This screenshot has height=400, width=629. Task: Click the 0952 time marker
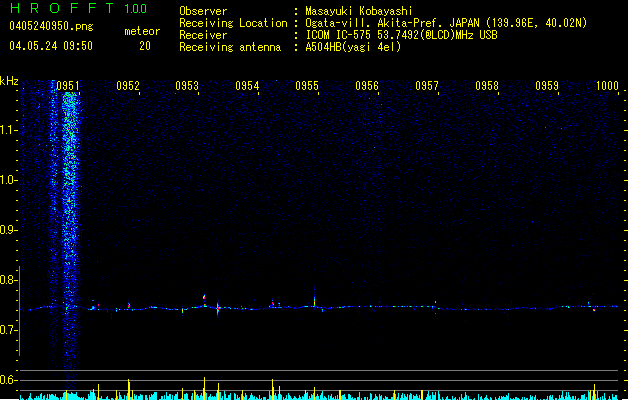[128, 86]
